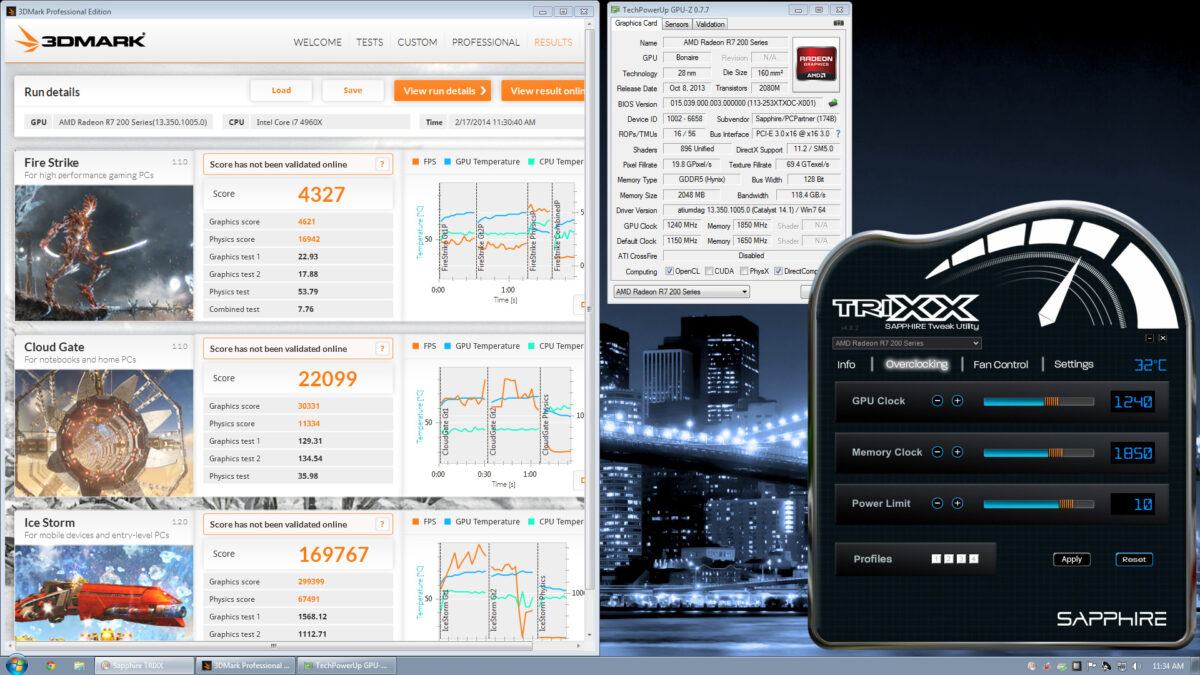Click the View result online button
The image size is (1200, 675).
click(x=543, y=90)
